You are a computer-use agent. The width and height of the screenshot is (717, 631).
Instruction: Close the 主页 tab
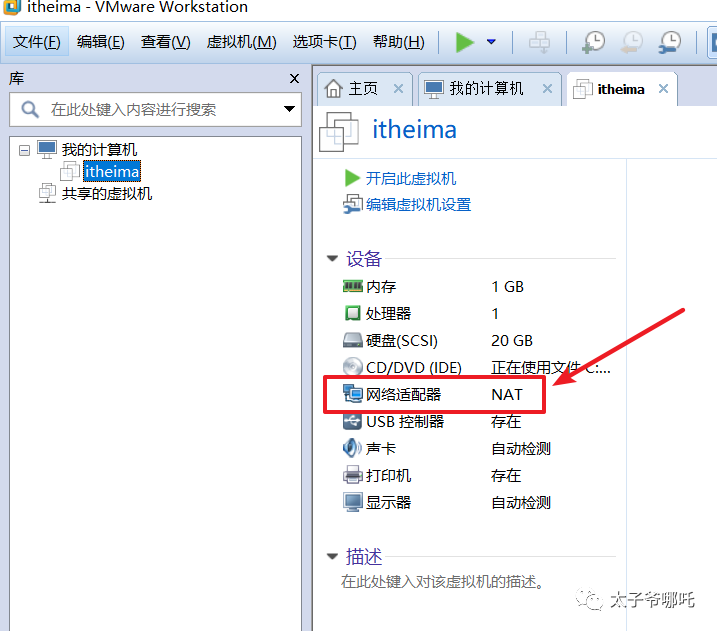tap(398, 89)
